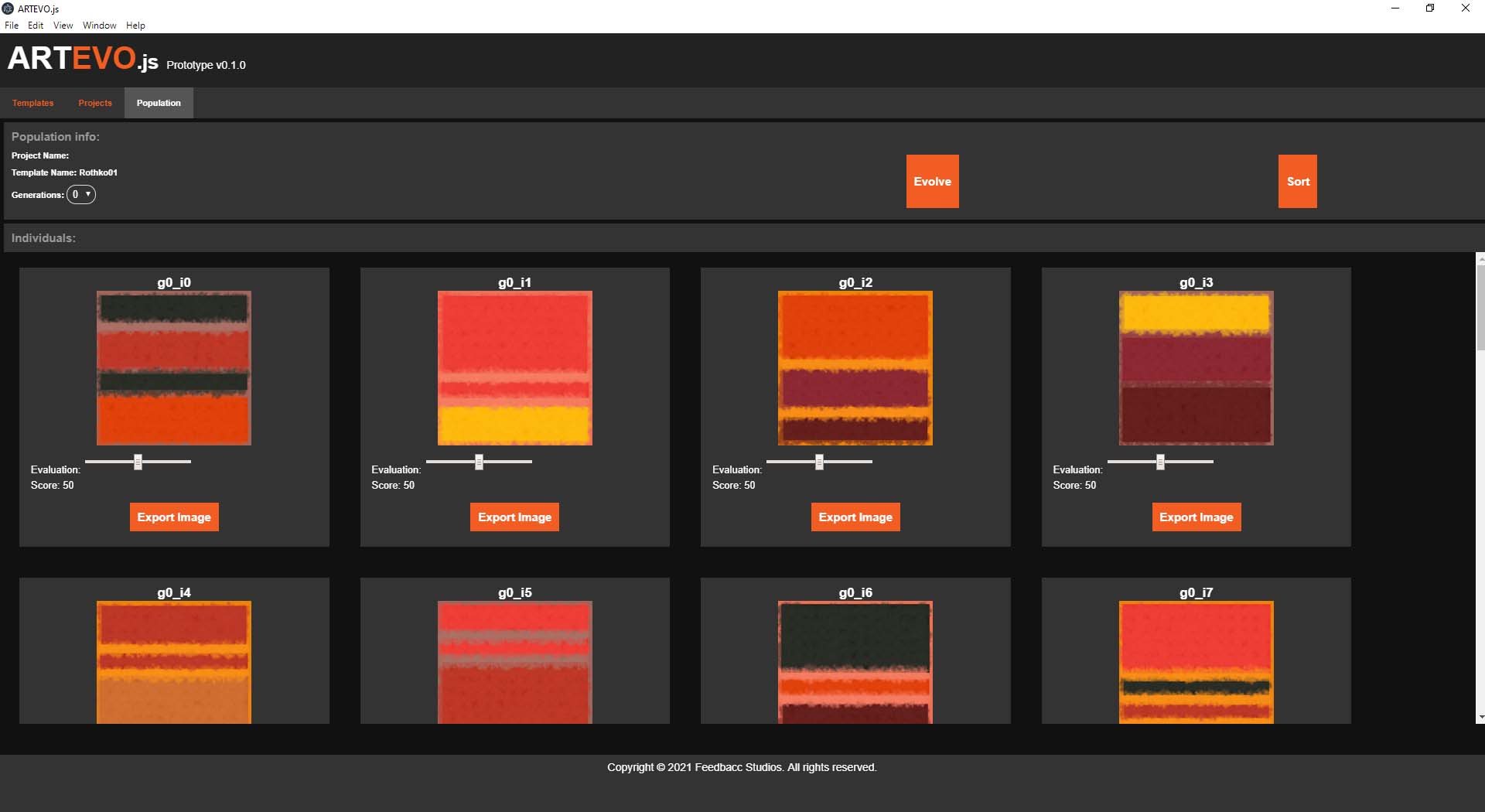1485x812 pixels.
Task: Adjust the g0_i0 evaluation slider handle
Action: (x=138, y=462)
